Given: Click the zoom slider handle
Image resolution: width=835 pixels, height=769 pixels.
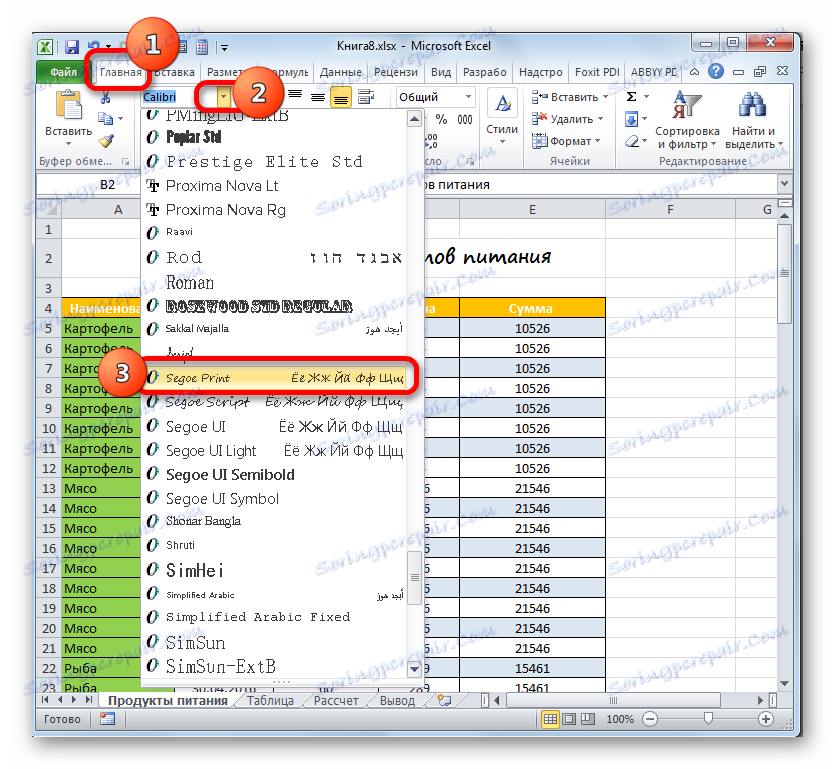Looking at the screenshot, I should pyautogui.click(x=708, y=719).
